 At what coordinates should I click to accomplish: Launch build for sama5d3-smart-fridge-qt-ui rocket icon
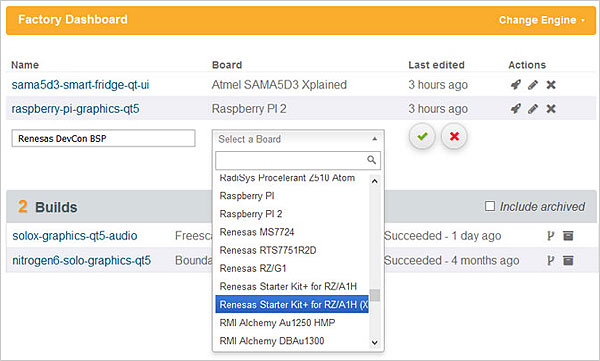click(516, 85)
